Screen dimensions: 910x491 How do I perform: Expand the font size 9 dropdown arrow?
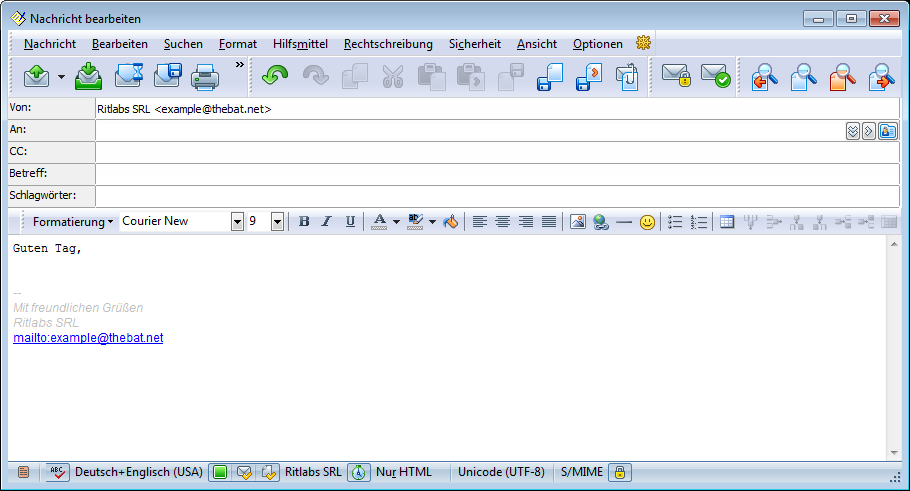tap(277, 222)
